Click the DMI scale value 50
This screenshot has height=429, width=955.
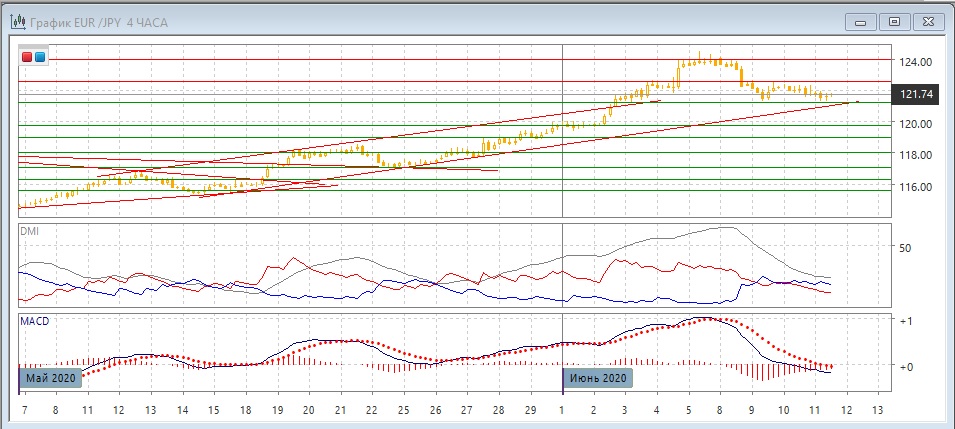point(907,247)
